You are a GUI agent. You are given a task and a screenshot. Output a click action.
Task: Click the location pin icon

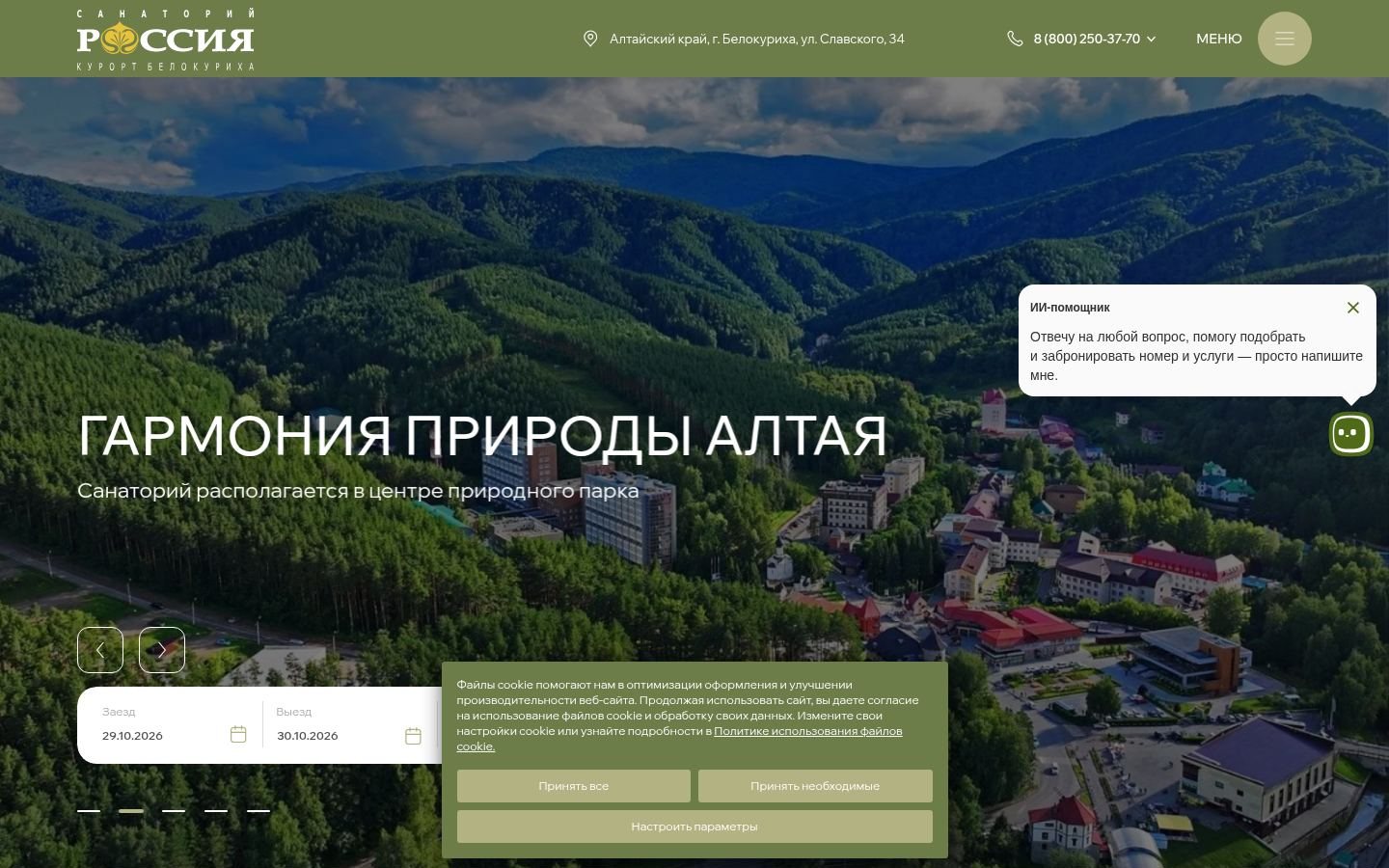click(590, 39)
